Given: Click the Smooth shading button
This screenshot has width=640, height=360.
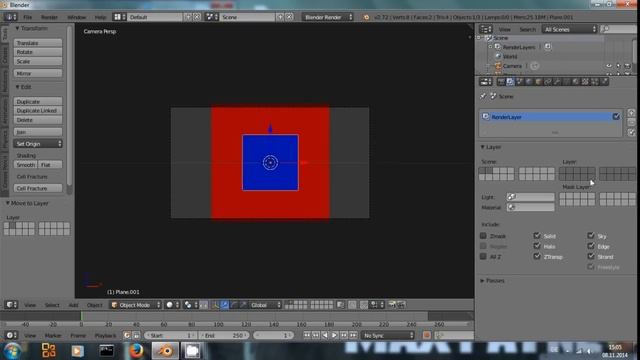Looking at the screenshot, I should (25, 164).
